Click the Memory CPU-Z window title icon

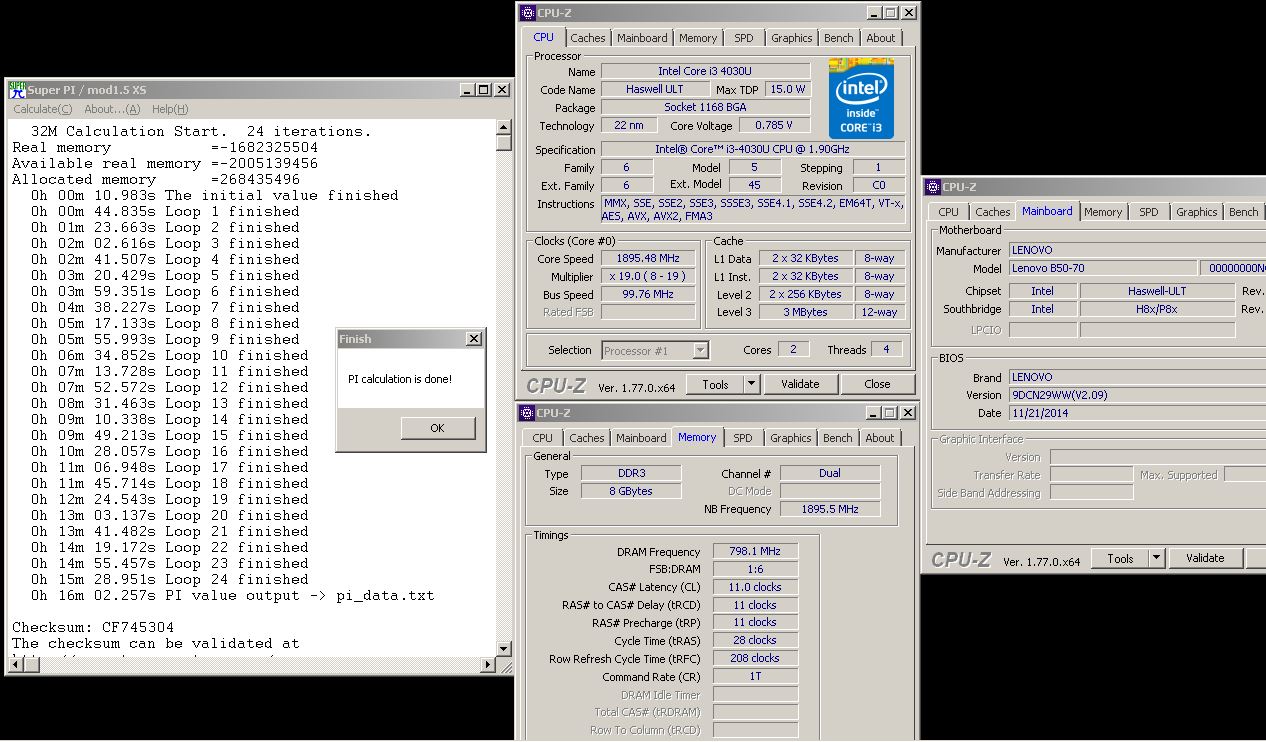pos(527,413)
